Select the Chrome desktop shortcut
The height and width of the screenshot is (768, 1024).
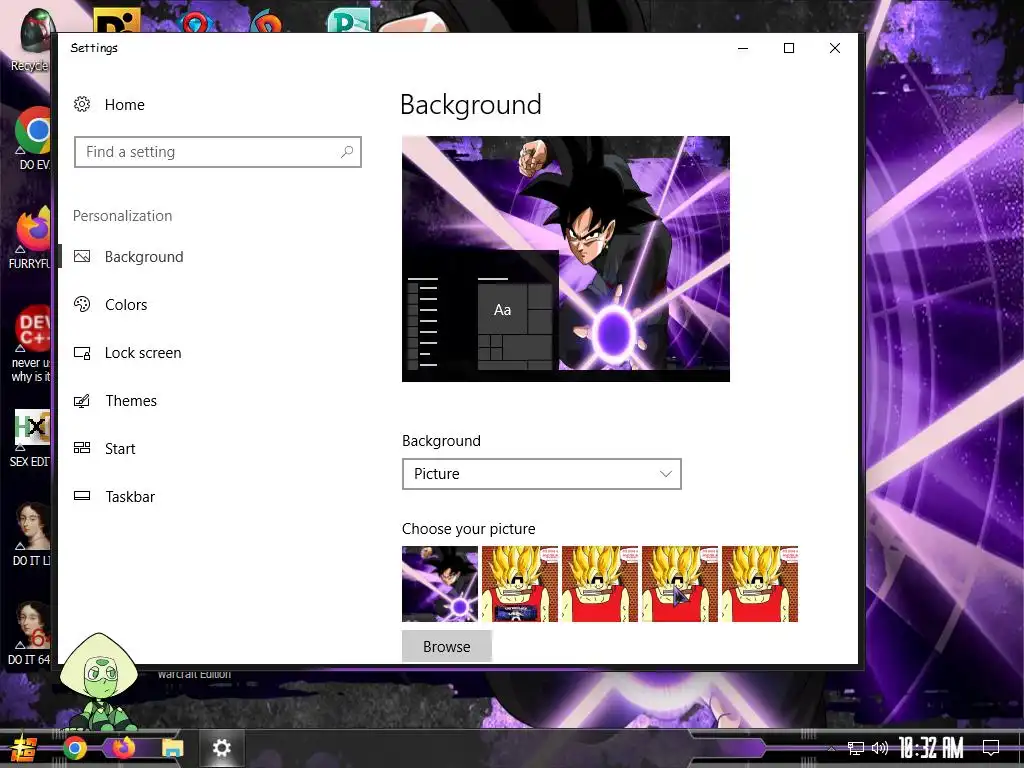point(33,138)
